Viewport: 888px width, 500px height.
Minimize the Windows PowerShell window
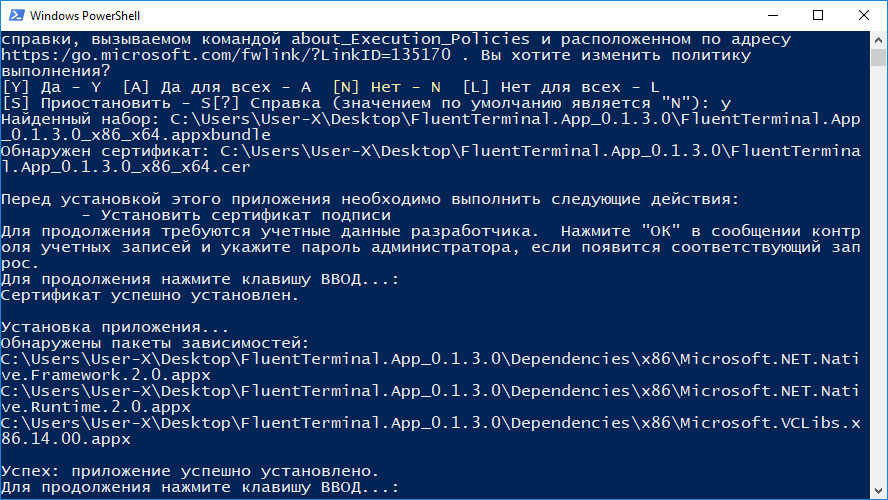773,15
